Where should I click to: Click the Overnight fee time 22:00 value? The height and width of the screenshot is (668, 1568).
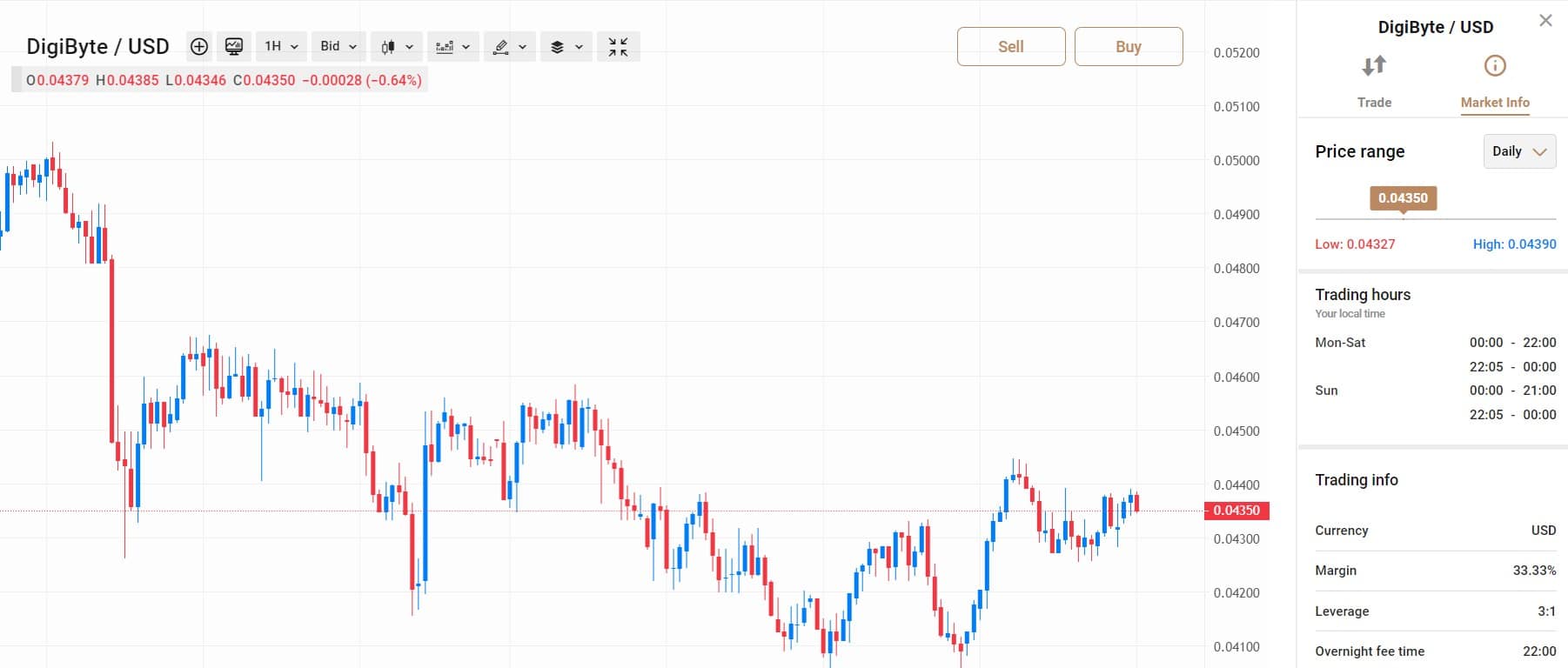click(x=1539, y=651)
